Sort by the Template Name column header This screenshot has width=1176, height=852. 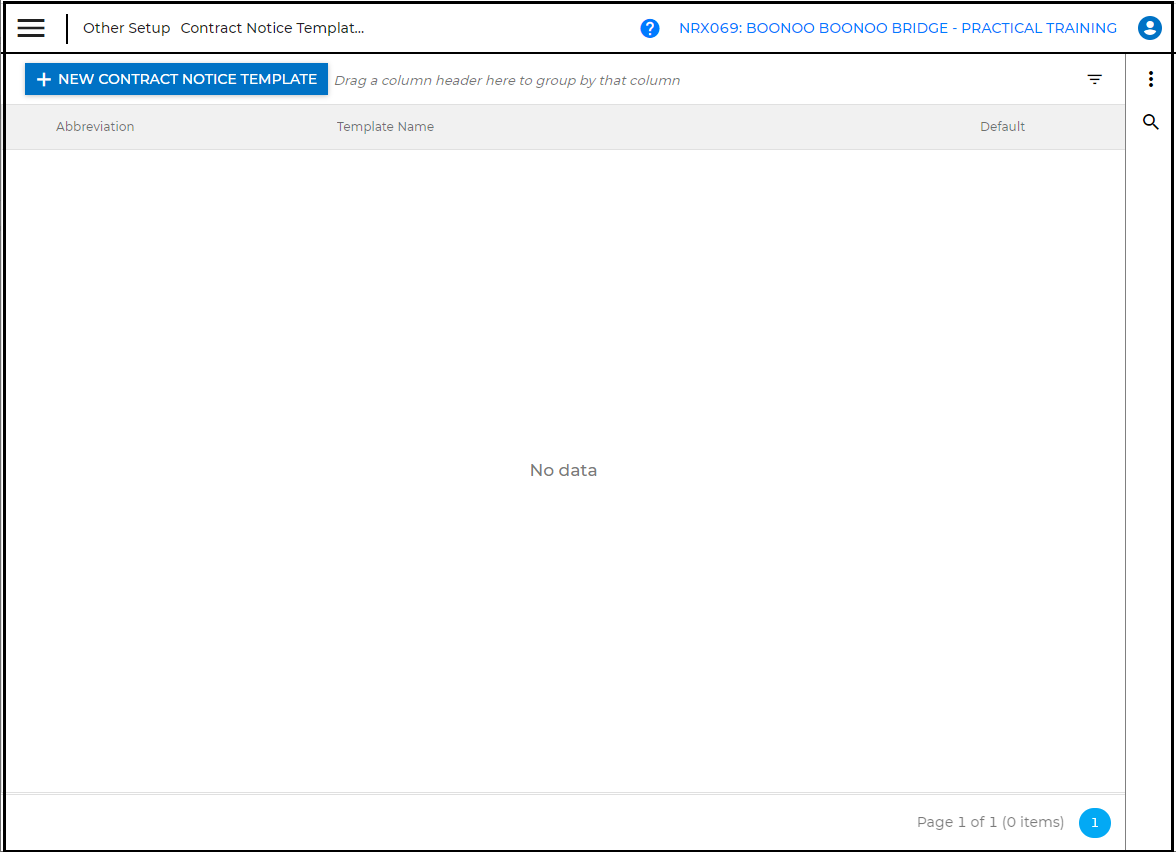click(x=385, y=127)
